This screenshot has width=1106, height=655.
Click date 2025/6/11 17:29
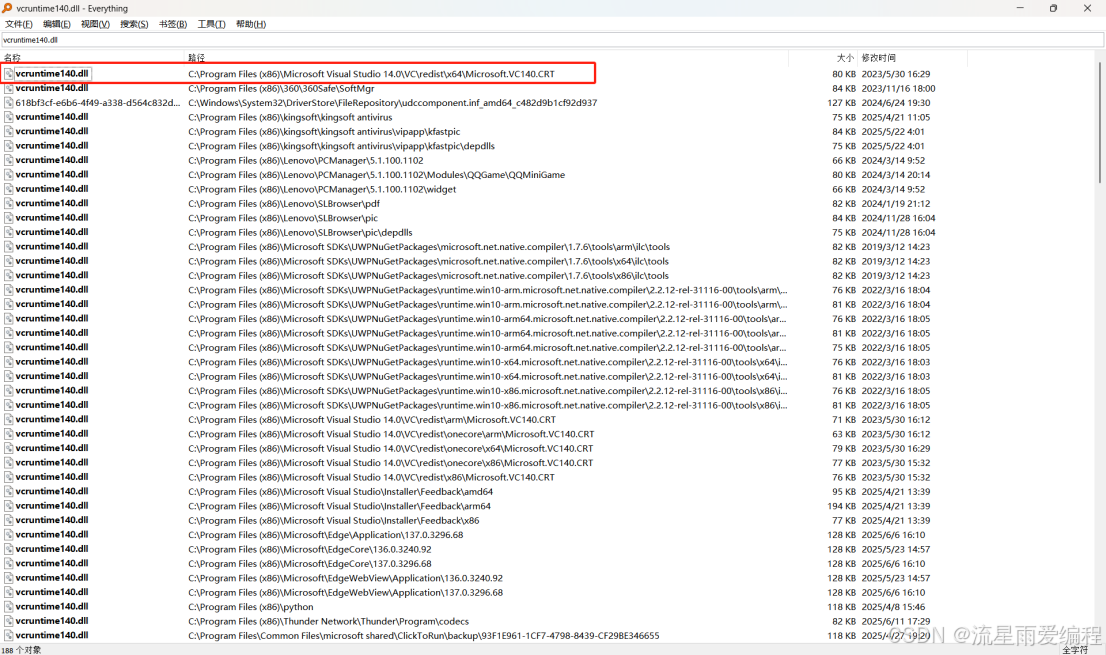pyautogui.click(x=896, y=621)
